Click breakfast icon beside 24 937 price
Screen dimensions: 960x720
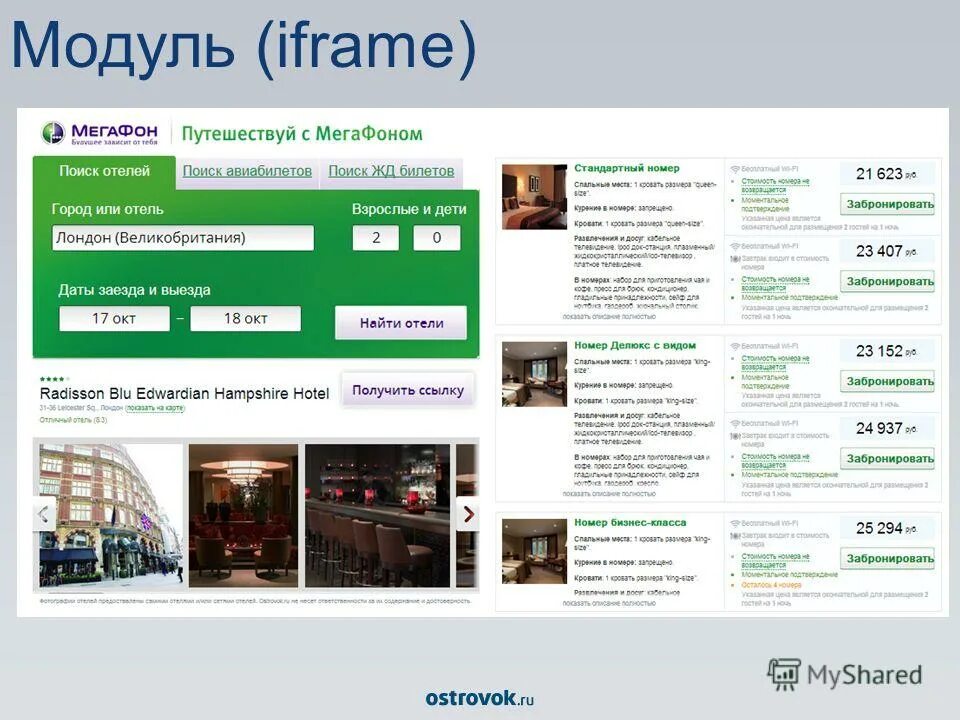[735, 436]
